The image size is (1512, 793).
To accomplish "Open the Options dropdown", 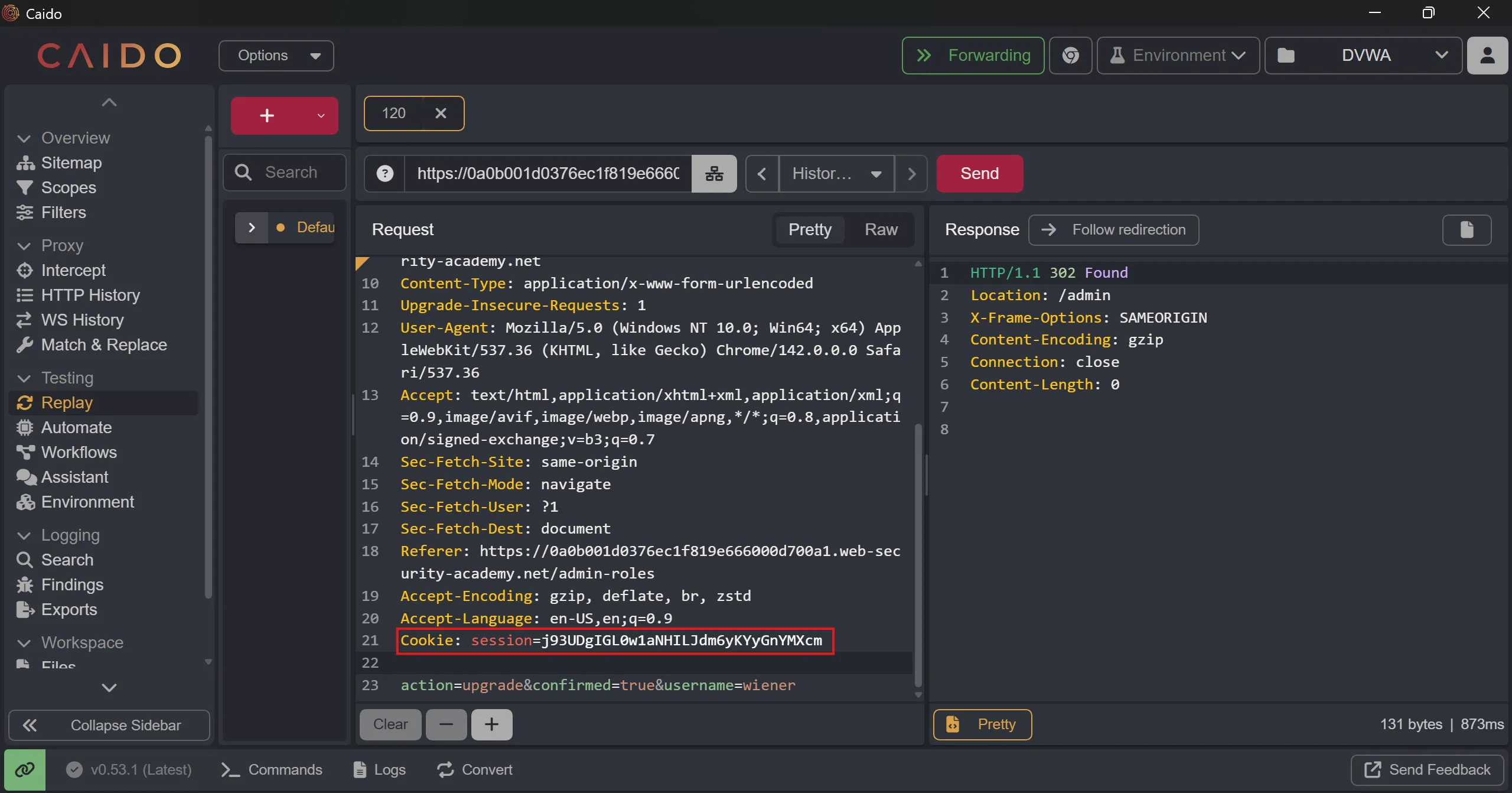I will click(276, 56).
